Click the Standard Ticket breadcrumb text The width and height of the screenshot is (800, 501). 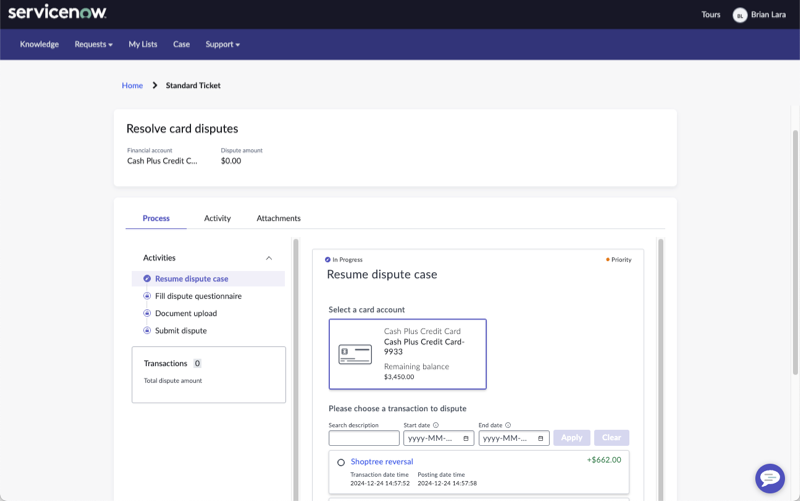(x=193, y=85)
